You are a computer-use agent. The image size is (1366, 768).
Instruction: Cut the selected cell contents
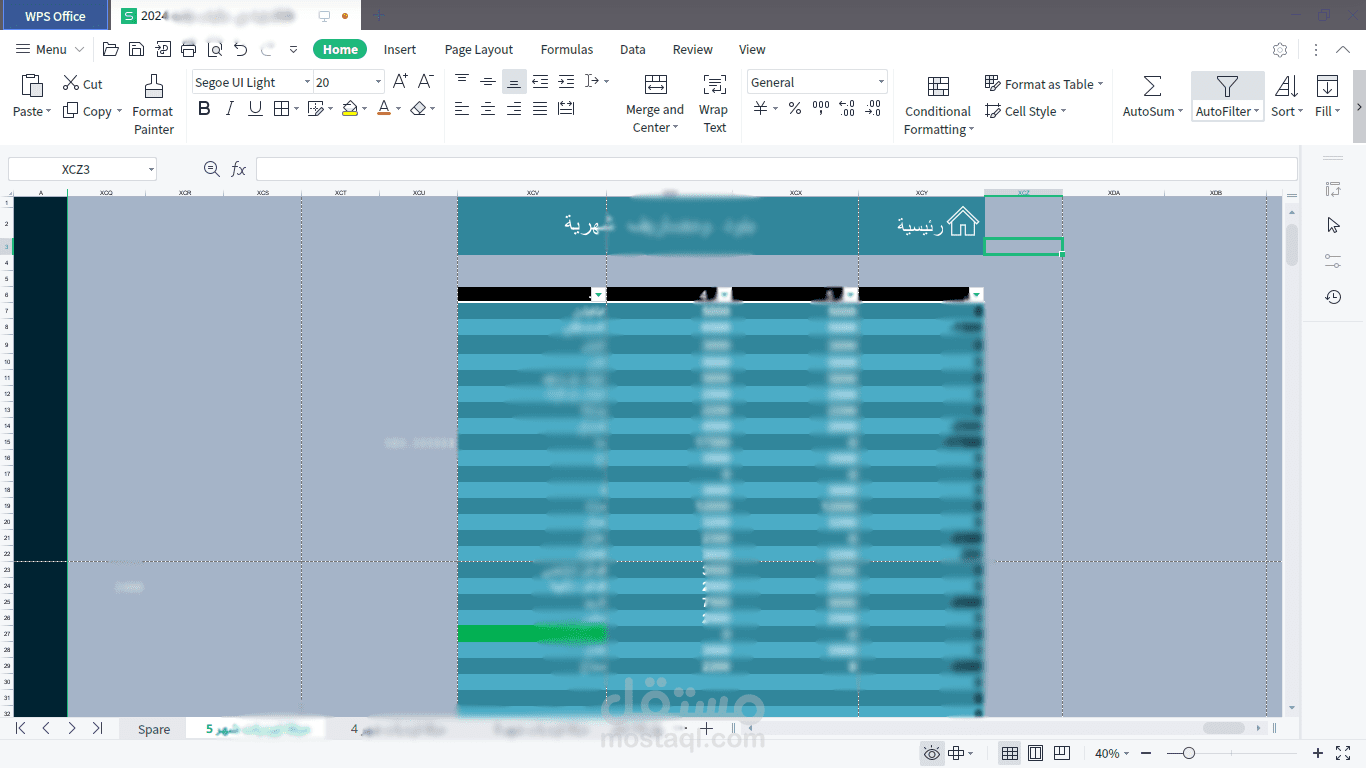[83, 84]
